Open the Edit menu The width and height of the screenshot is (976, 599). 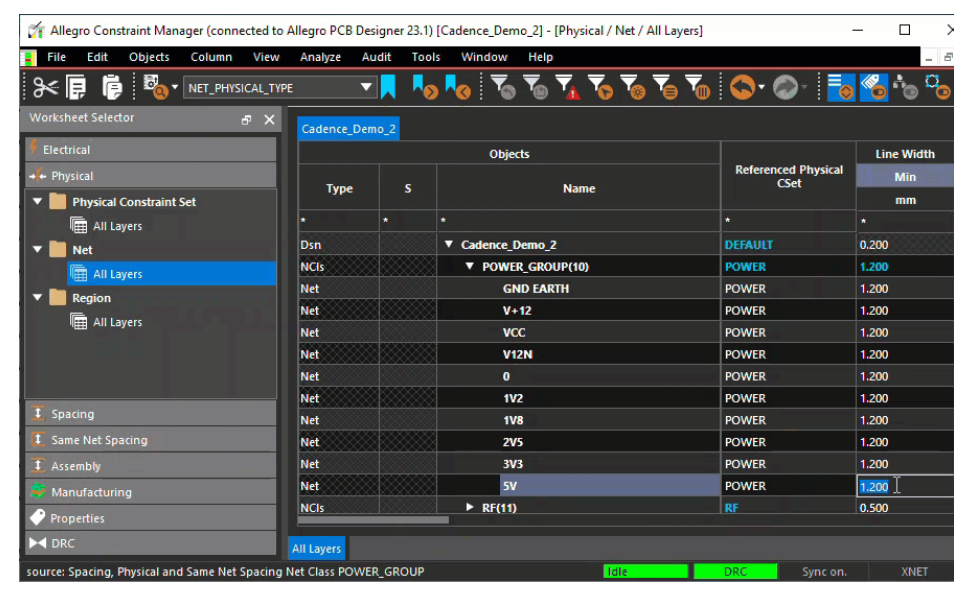pyautogui.click(x=97, y=57)
